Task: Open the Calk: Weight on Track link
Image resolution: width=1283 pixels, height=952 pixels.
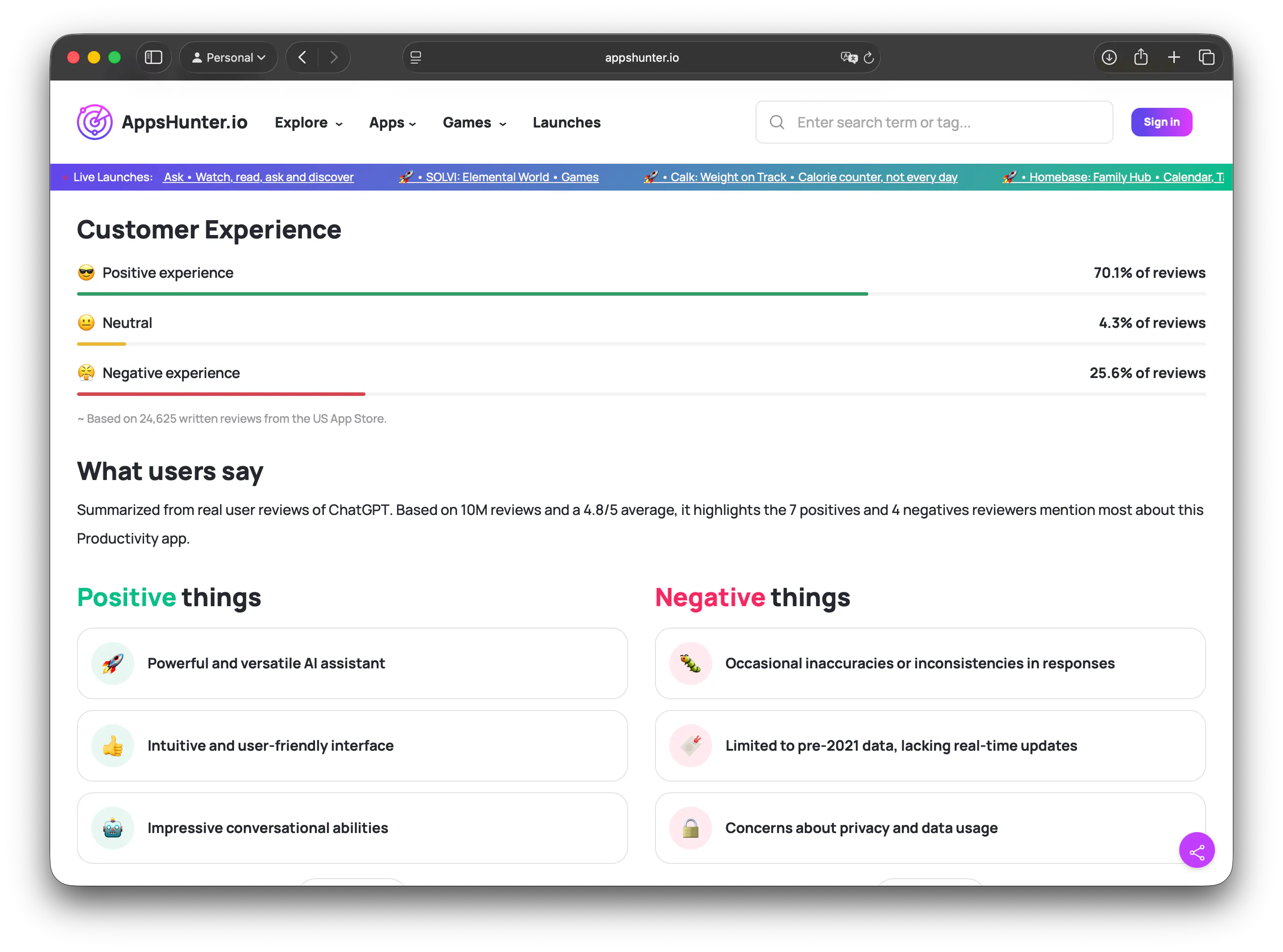Action: pos(800,177)
